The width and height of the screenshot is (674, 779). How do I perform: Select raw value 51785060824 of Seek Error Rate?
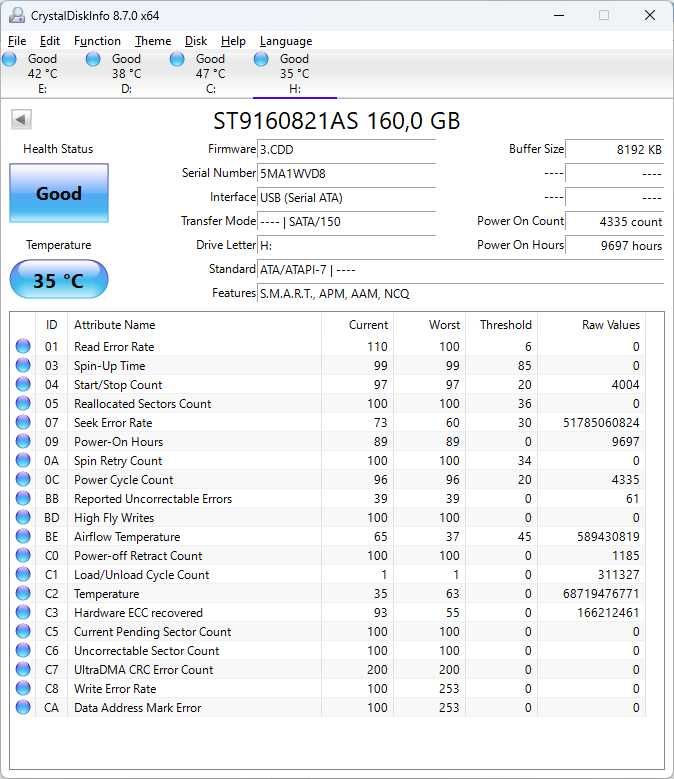[x=601, y=423]
